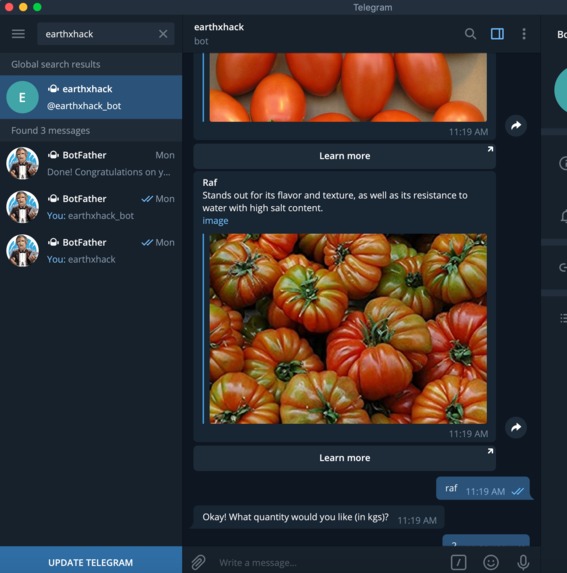This screenshot has width=567, height=573.
Task: Click the green macOS fullscreen button
Action: coord(37,7)
